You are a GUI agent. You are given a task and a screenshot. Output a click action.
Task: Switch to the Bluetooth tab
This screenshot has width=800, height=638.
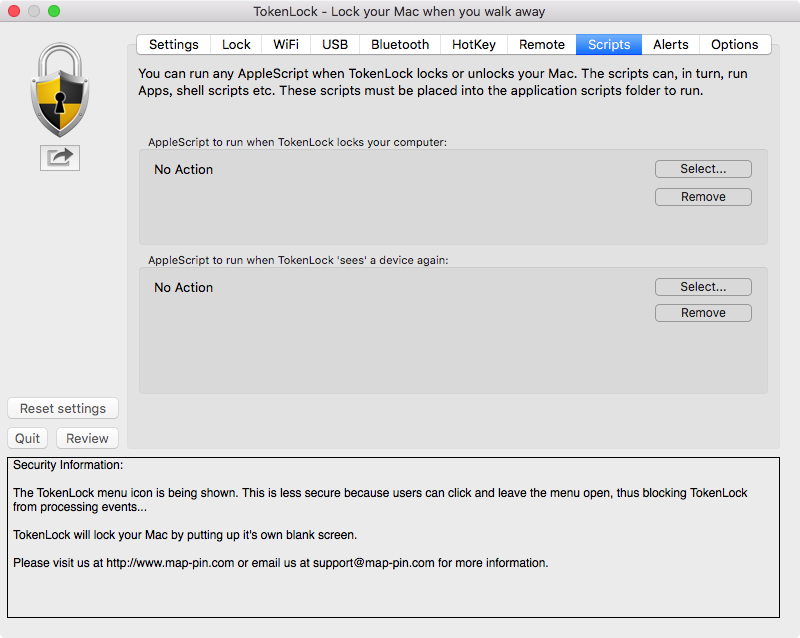(x=400, y=44)
